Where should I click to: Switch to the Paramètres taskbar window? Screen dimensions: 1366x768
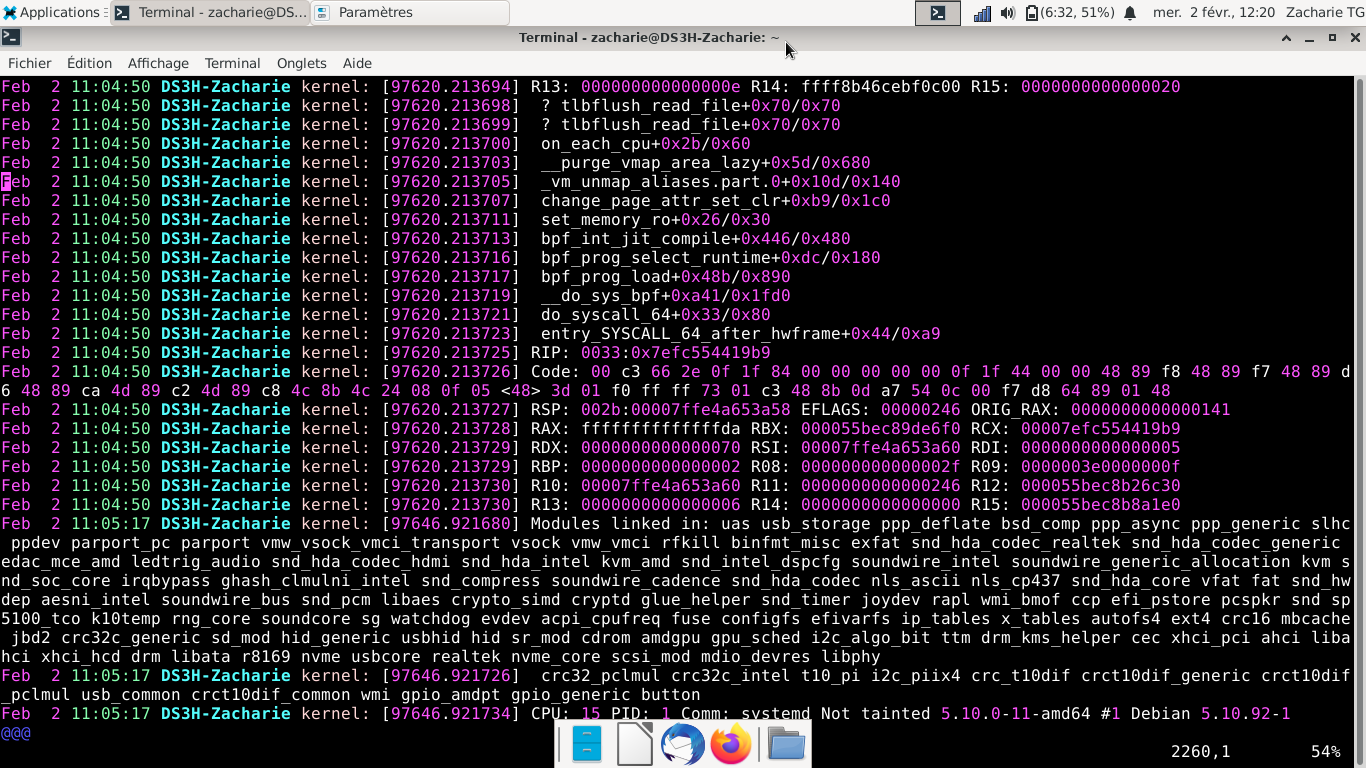click(410, 13)
